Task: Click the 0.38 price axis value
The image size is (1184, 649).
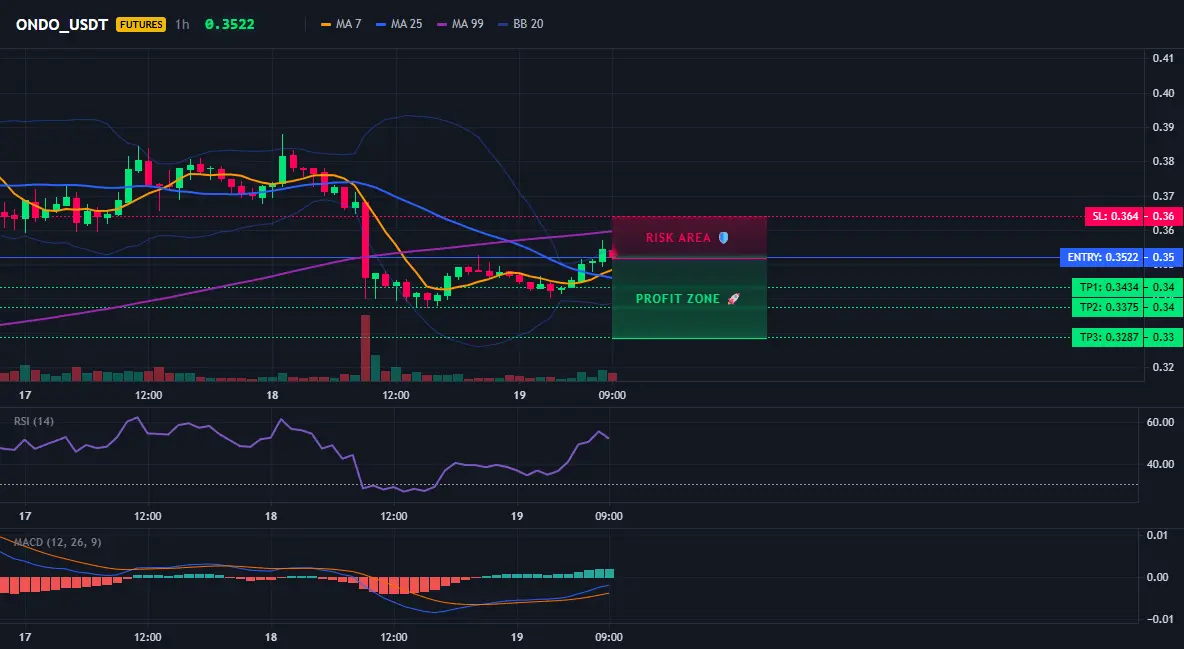Action: coord(1163,161)
